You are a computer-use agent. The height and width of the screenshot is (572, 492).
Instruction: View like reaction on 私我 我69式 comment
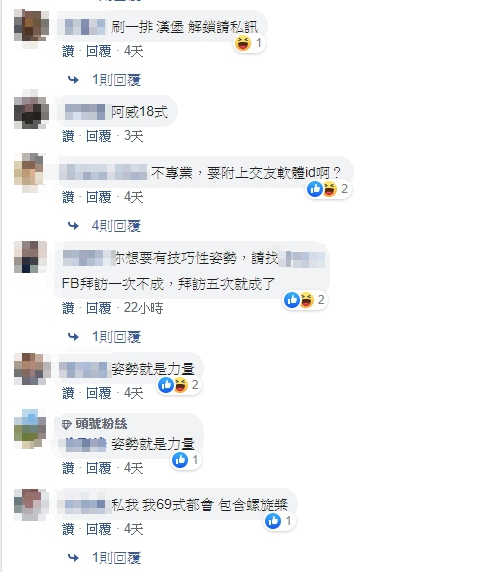coord(279,521)
